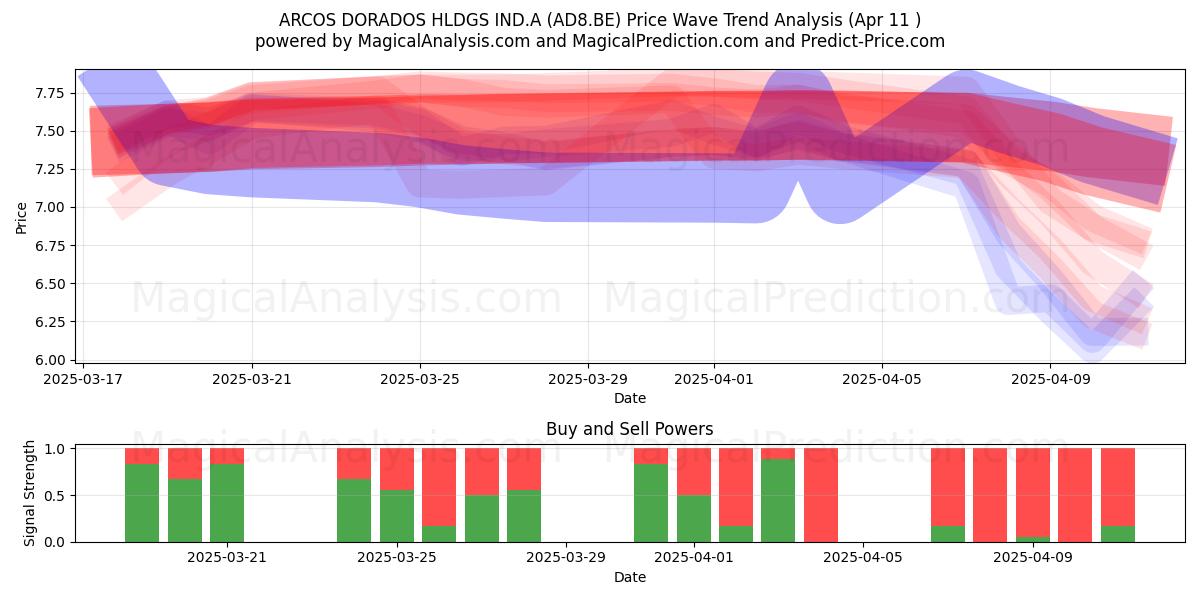Click the 2025-03-17 date tick label
The image size is (1200, 600).
[84, 379]
